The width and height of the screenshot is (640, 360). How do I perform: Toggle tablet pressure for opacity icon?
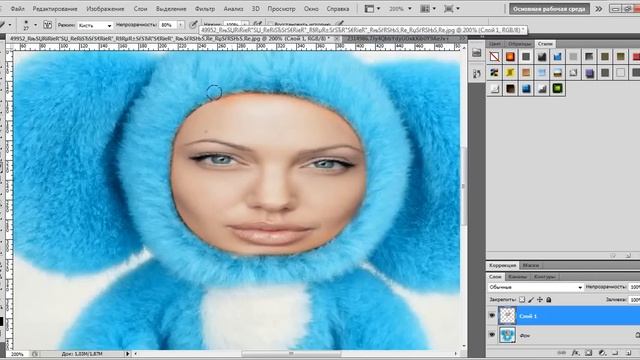pos(193,25)
